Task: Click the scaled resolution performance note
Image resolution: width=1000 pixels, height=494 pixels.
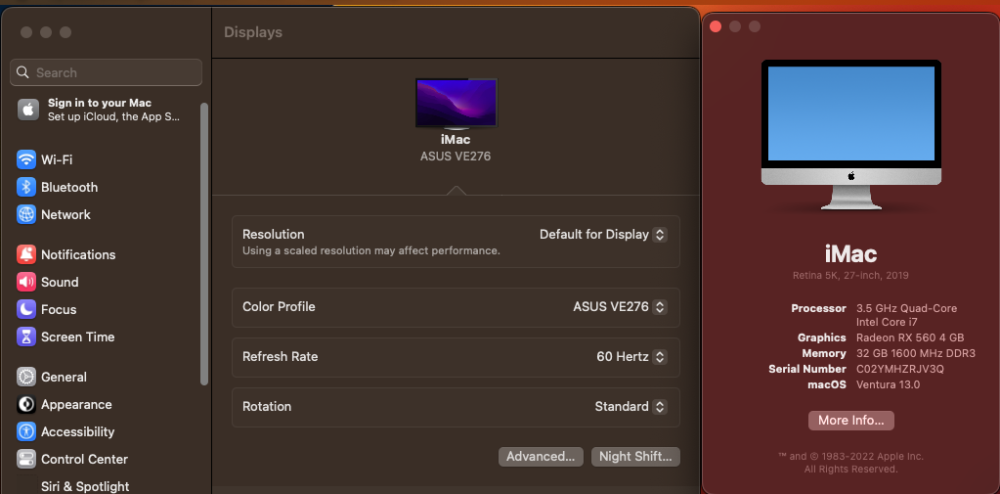Action: click(x=371, y=251)
